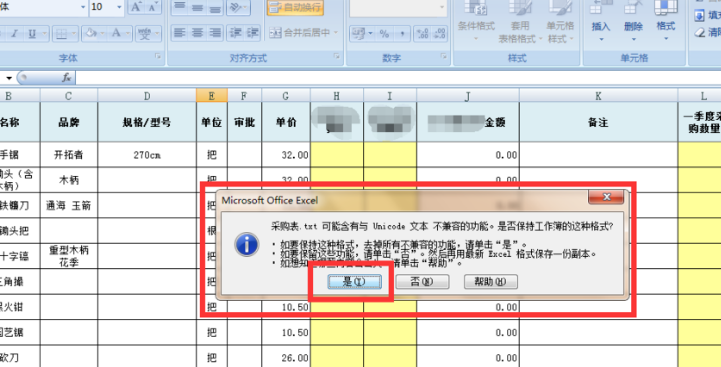Viewport: 721px width, 367px height.
Task: Click the accounting number format icon
Action: click(x=359, y=33)
